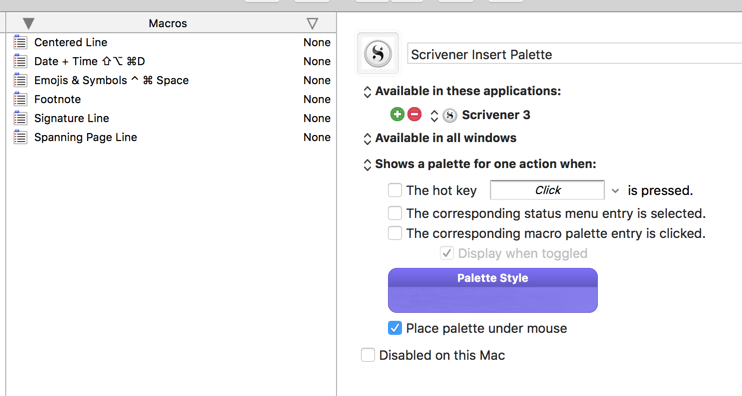Click None trigger value for Footnote
This screenshot has width=742, height=396.
point(317,99)
